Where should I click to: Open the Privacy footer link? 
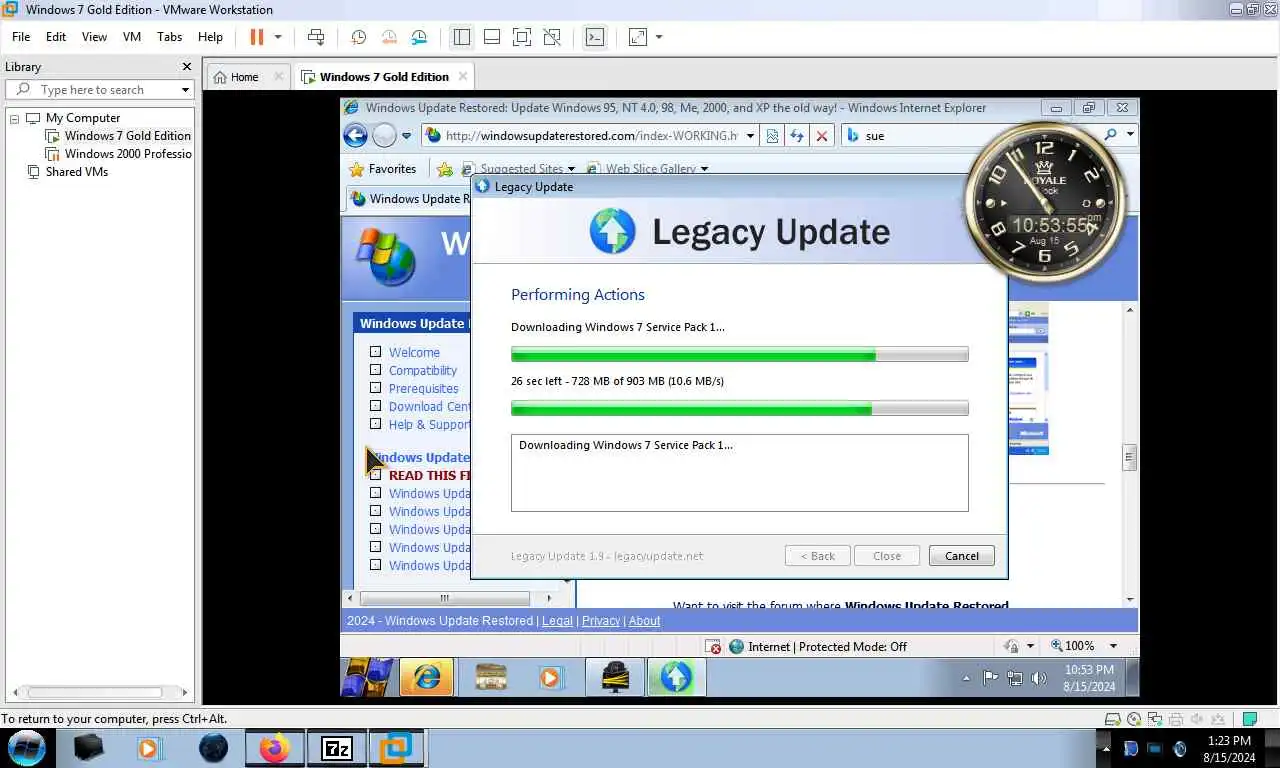coord(601,621)
